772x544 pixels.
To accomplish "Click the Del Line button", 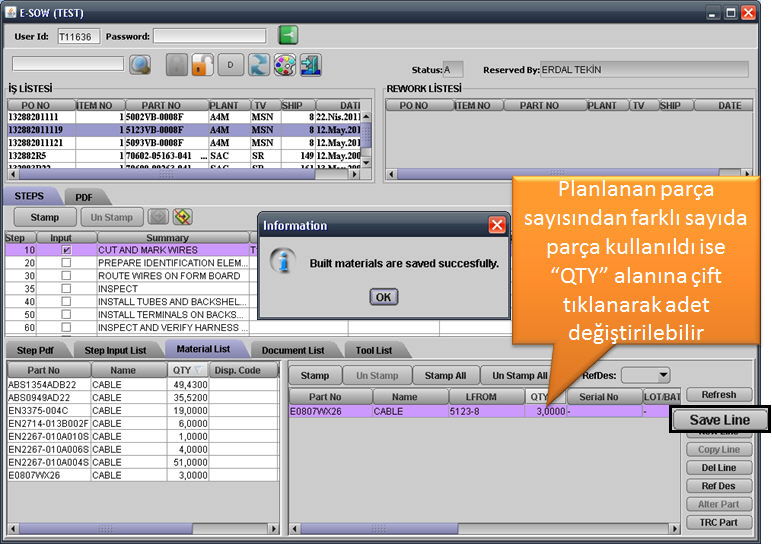I will (x=719, y=468).
